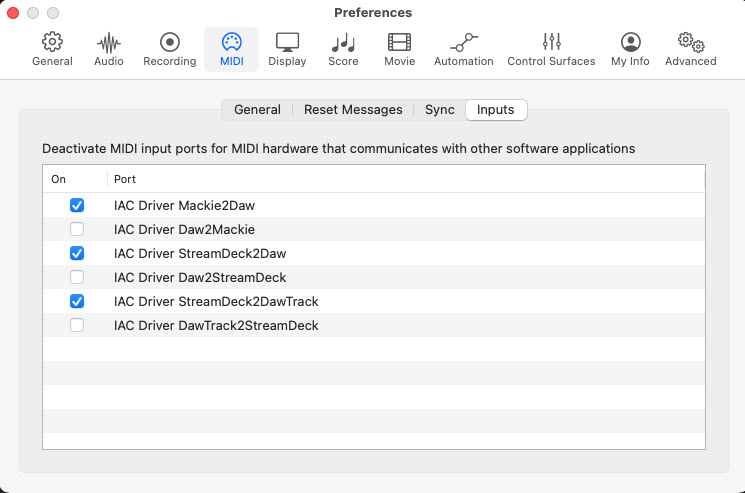This screenshot has width=745, height=493.
Task: Enable IAC Driver Daw2Mackie checkbox
Action: pyautogui.click(x=77, y=229)
